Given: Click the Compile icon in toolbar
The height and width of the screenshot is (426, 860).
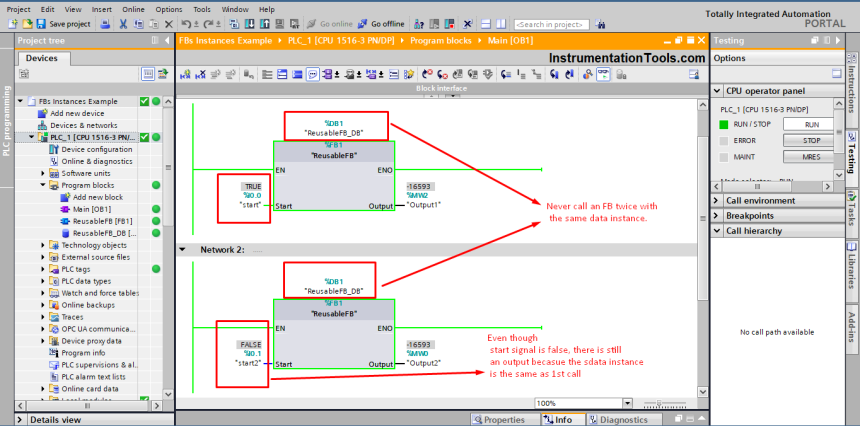Looking at the screenshot, I should pyautogui.click(x=234, y=24).
